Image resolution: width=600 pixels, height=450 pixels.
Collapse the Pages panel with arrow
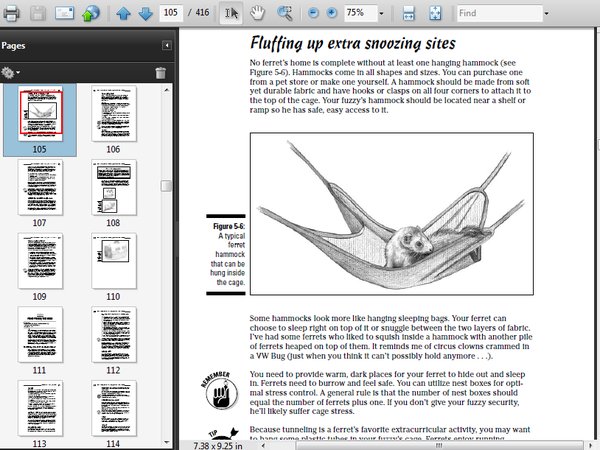(167, 46)
